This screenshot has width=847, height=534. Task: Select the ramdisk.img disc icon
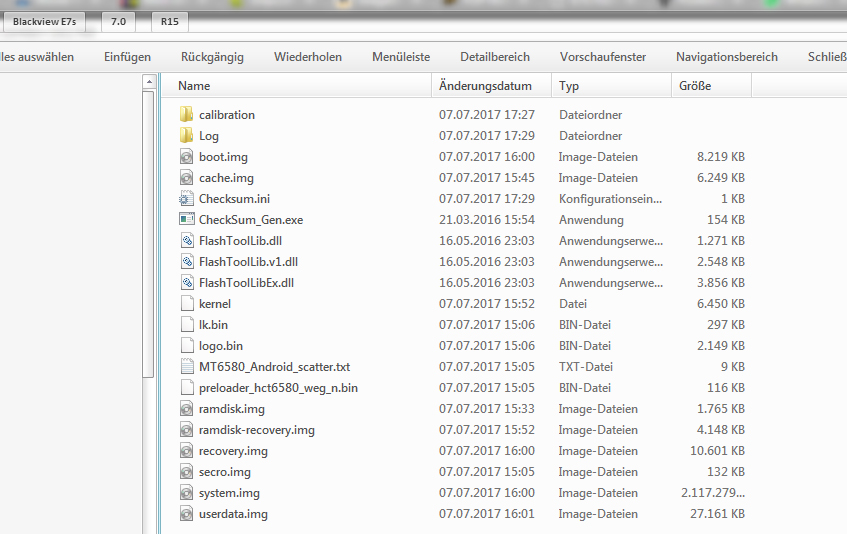pos(186,409)
